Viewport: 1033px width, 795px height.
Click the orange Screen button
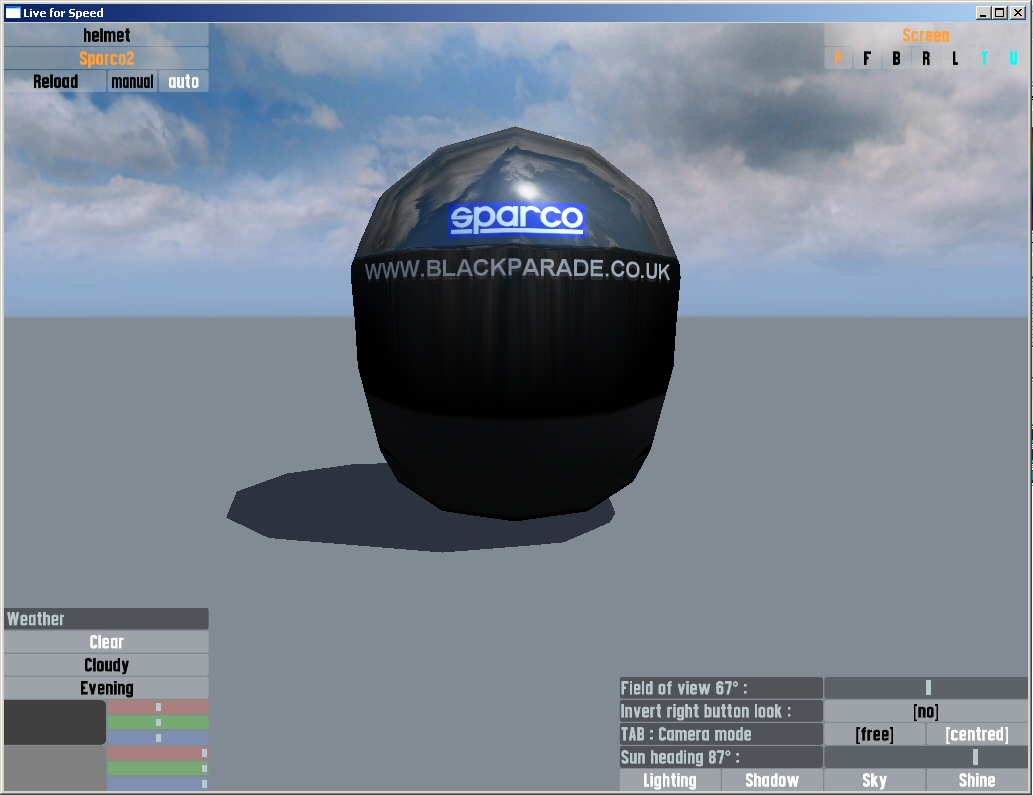926,35
